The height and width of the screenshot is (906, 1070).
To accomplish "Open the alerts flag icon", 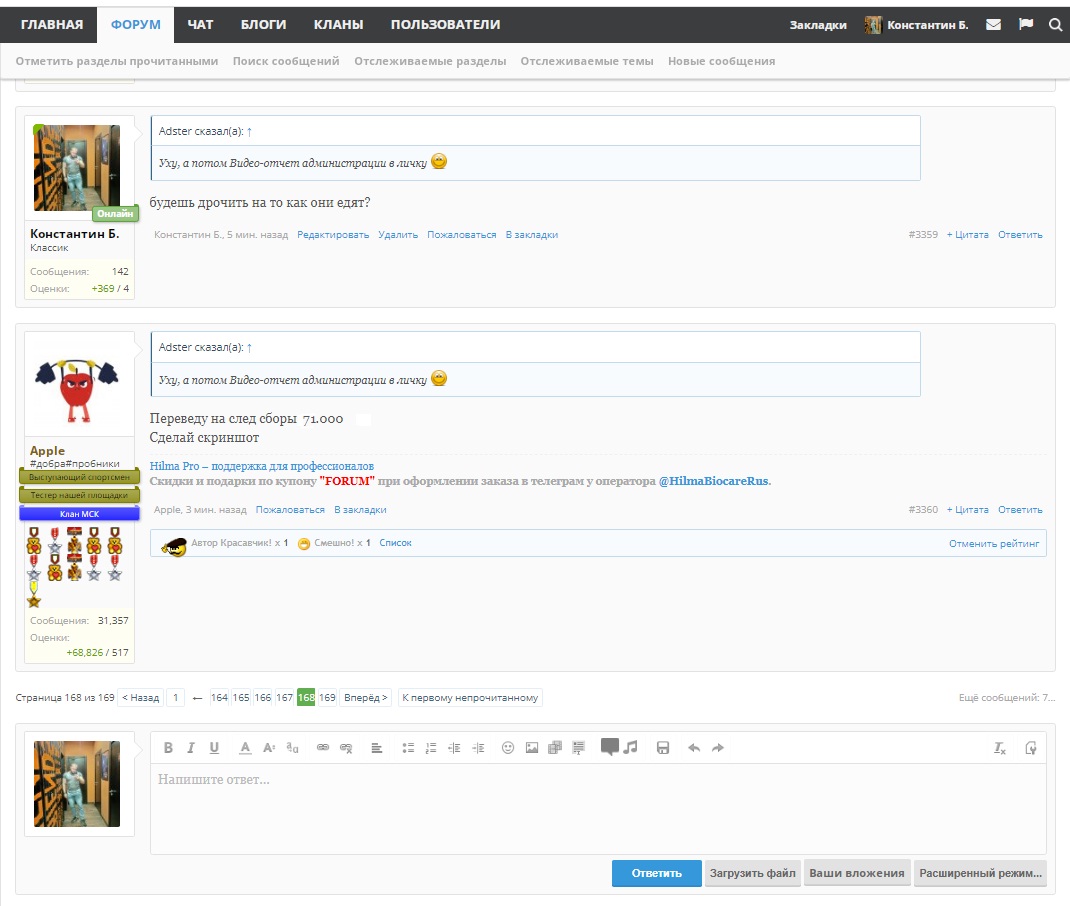I will (x=1025, y=25).
